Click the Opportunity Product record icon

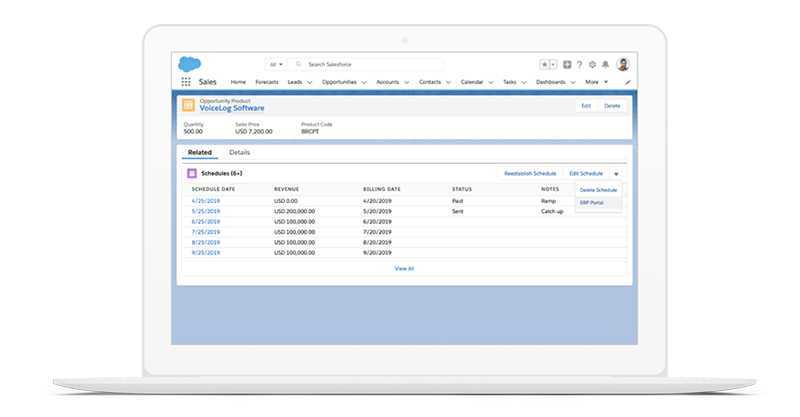pyautogui.click(x=188, y=105)
